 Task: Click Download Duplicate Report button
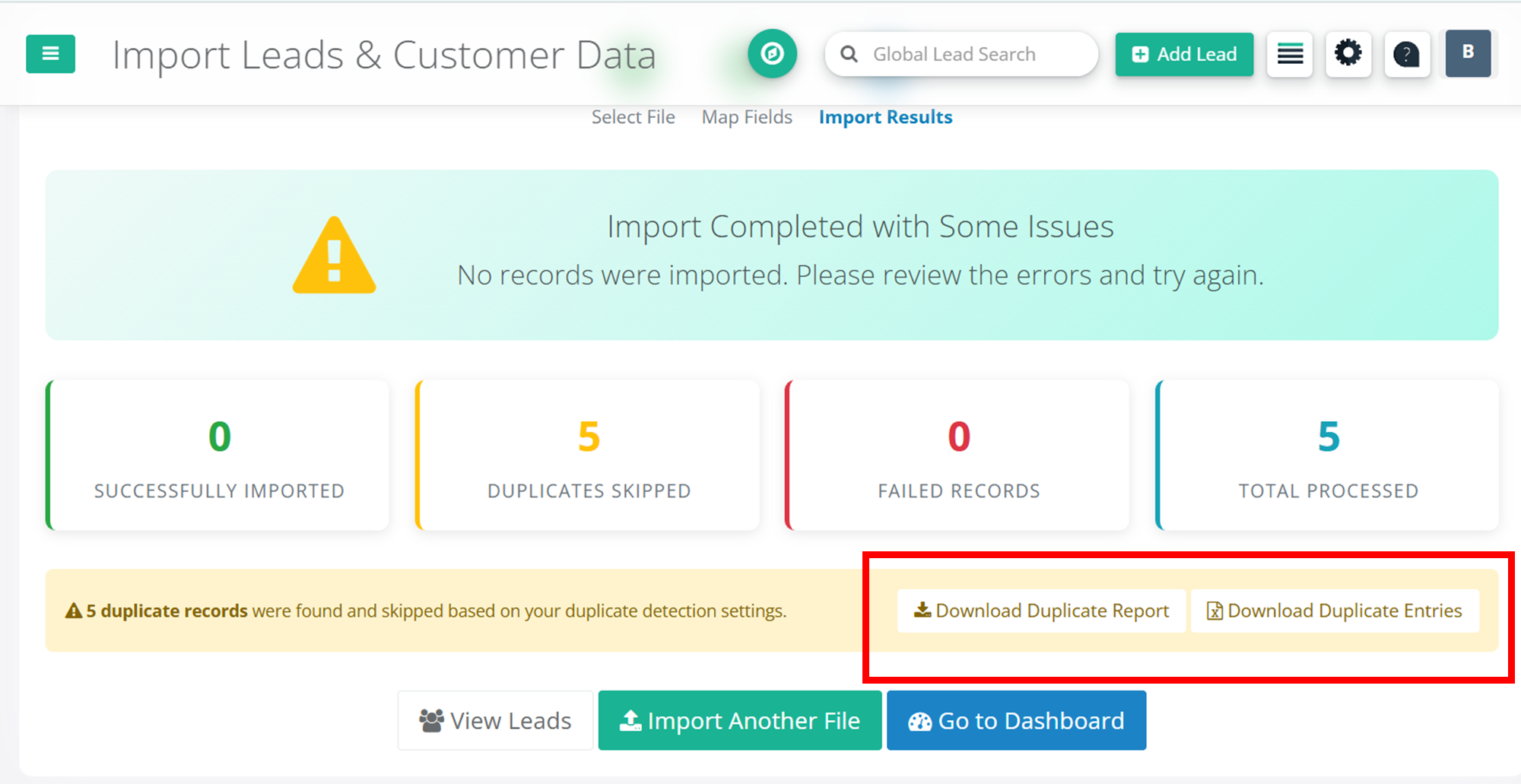(1041, 611)
